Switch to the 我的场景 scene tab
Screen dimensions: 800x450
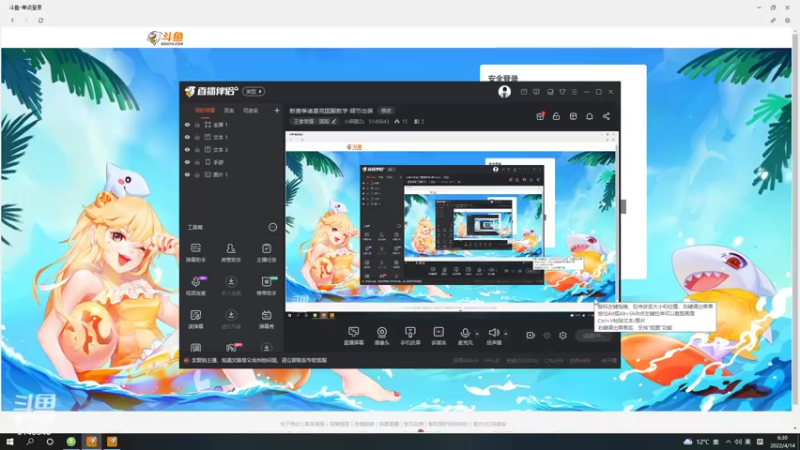point(205,111)
